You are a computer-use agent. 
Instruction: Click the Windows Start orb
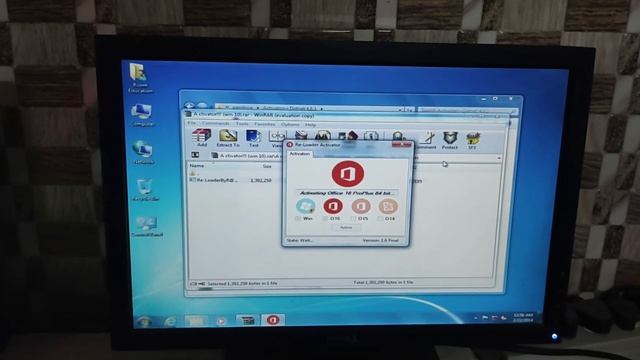pos(144,322)
